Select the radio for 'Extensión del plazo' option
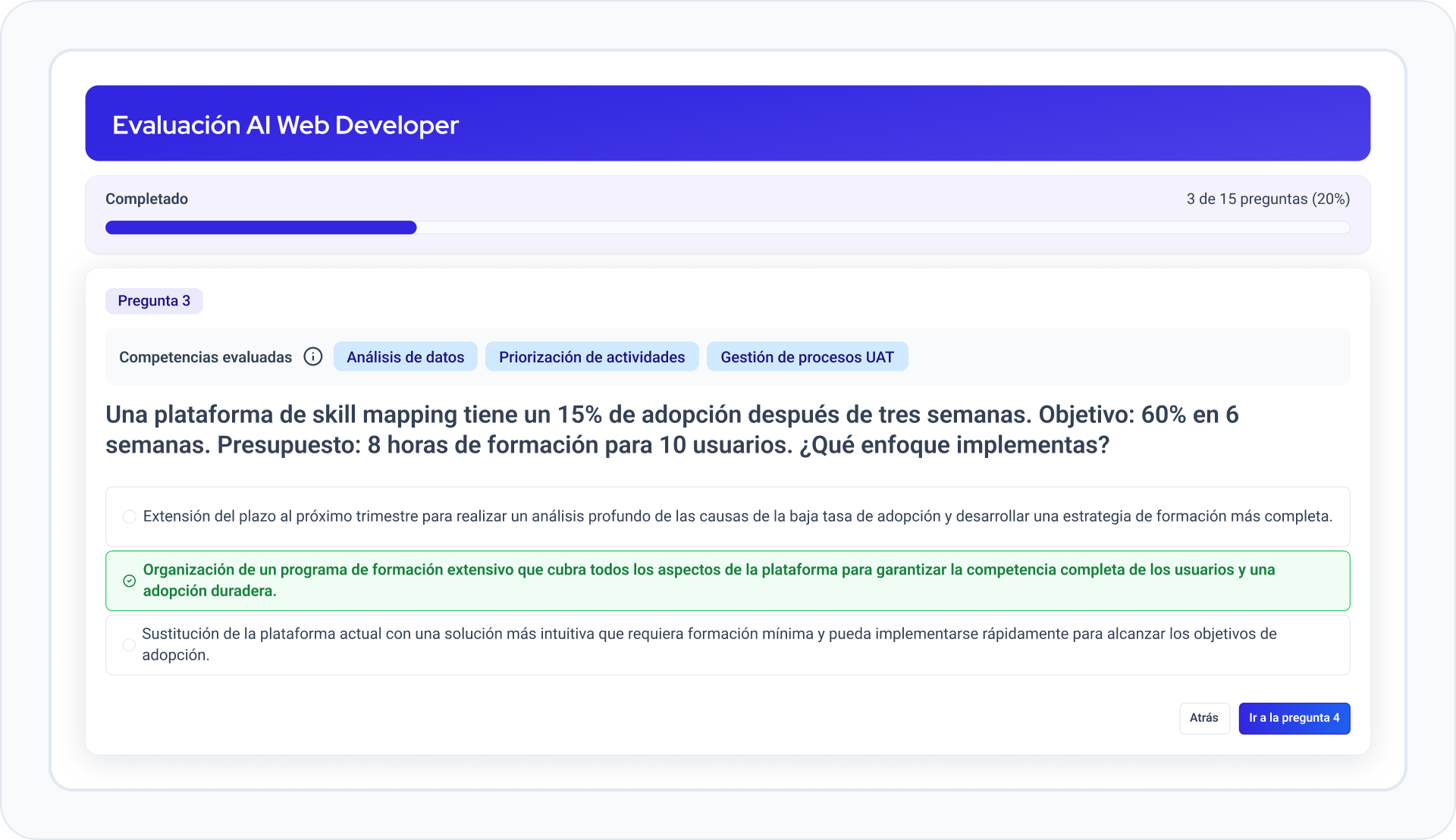 click(x=130, y=516)
